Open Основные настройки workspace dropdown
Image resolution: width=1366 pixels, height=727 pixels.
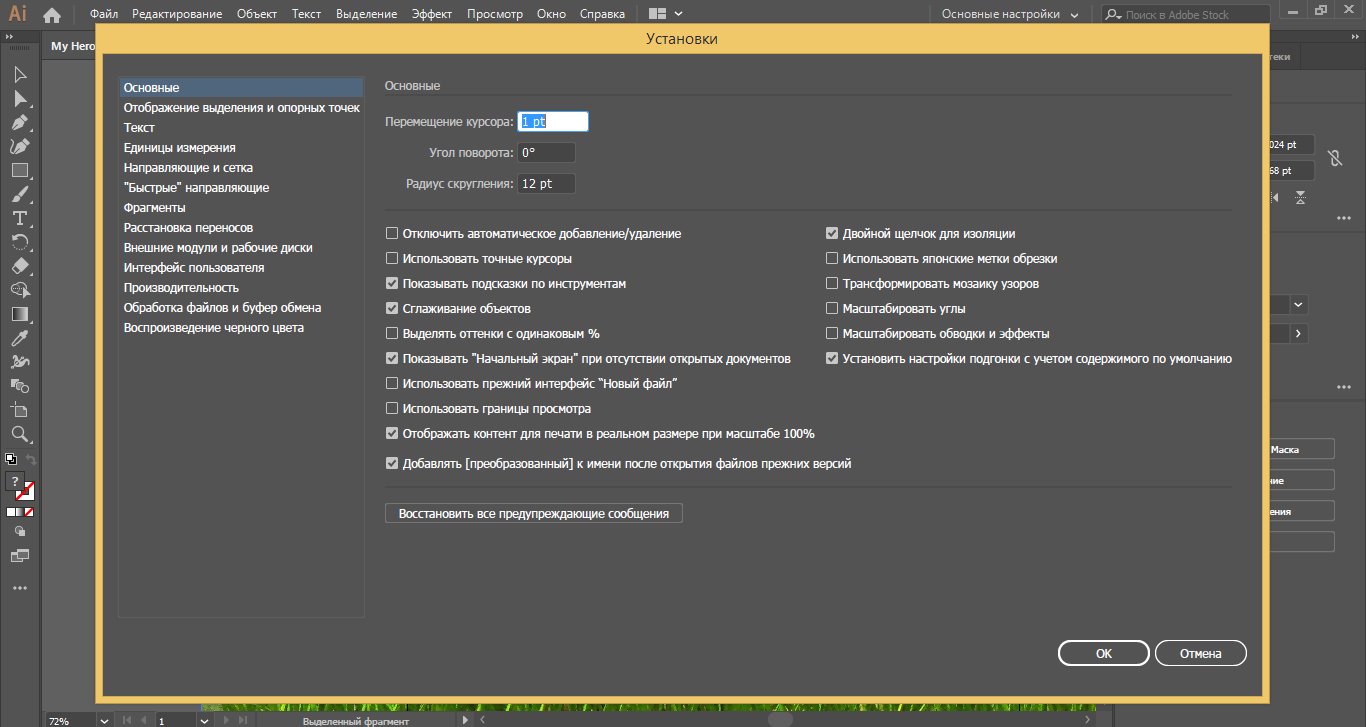[x=1010, y=14]
